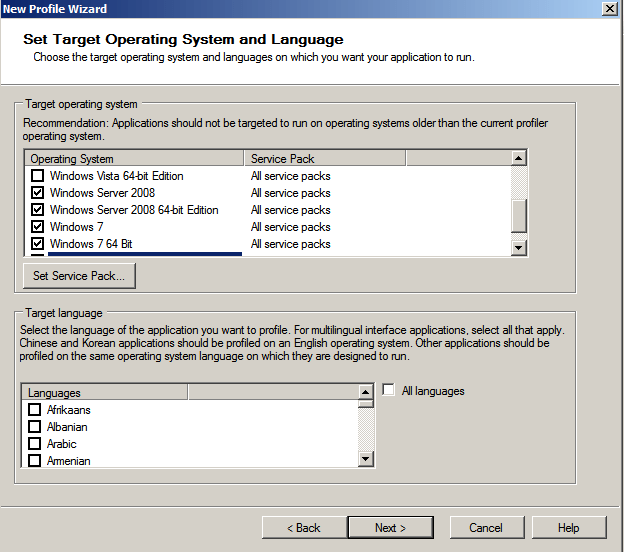
Task: Select Windows Server 2008 64-bit Edition row text
Action: point(134,210)
